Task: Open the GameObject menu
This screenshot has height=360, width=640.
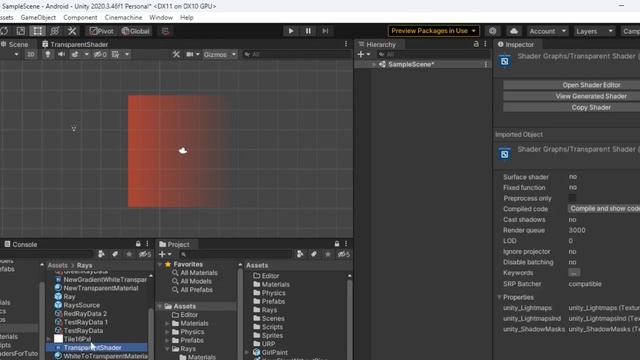Action: 38,18
